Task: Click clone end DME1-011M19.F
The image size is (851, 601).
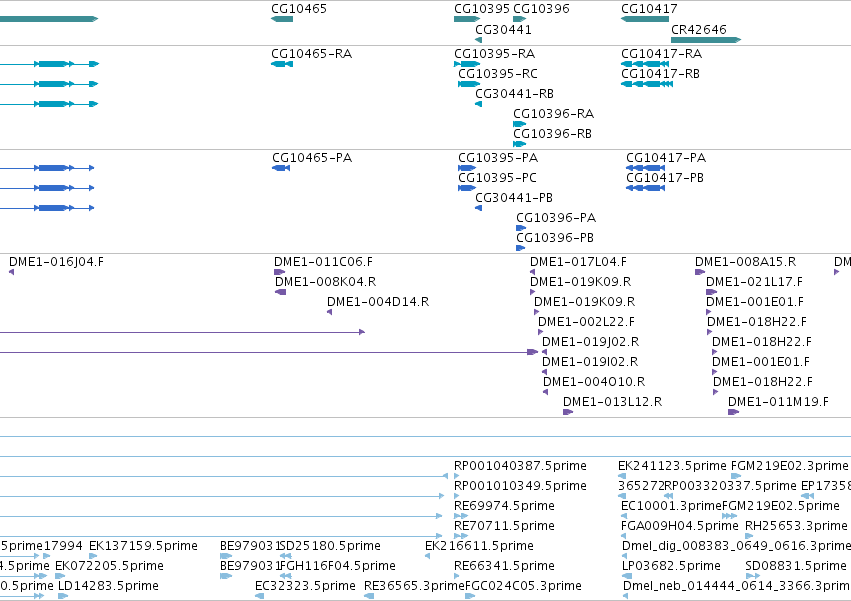Action: (x=778, y=403)
